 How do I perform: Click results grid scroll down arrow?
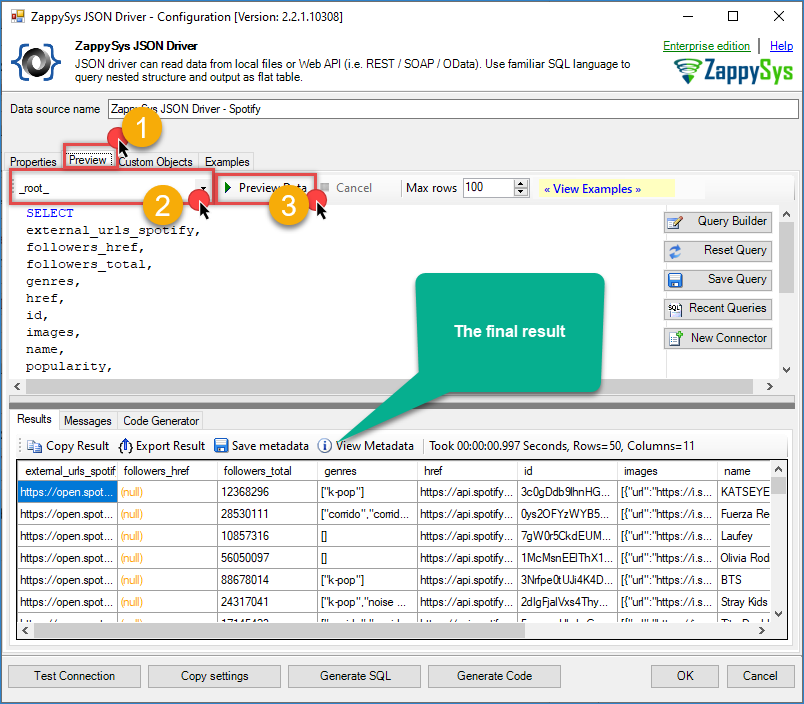778,613
